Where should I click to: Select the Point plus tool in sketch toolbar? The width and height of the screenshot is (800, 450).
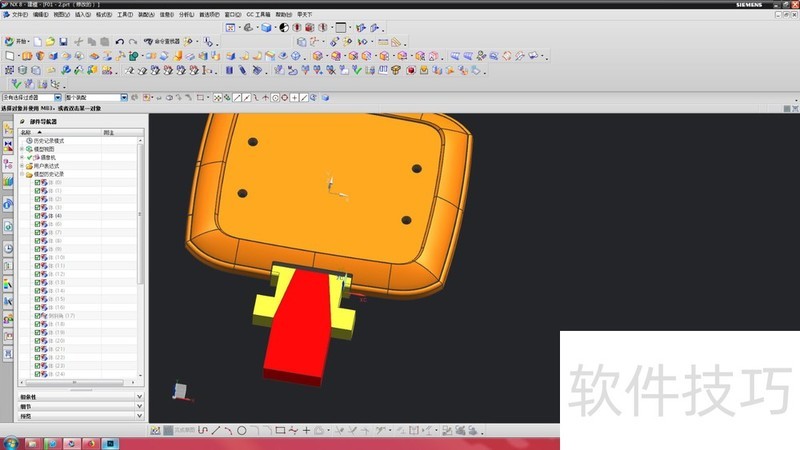306,431
